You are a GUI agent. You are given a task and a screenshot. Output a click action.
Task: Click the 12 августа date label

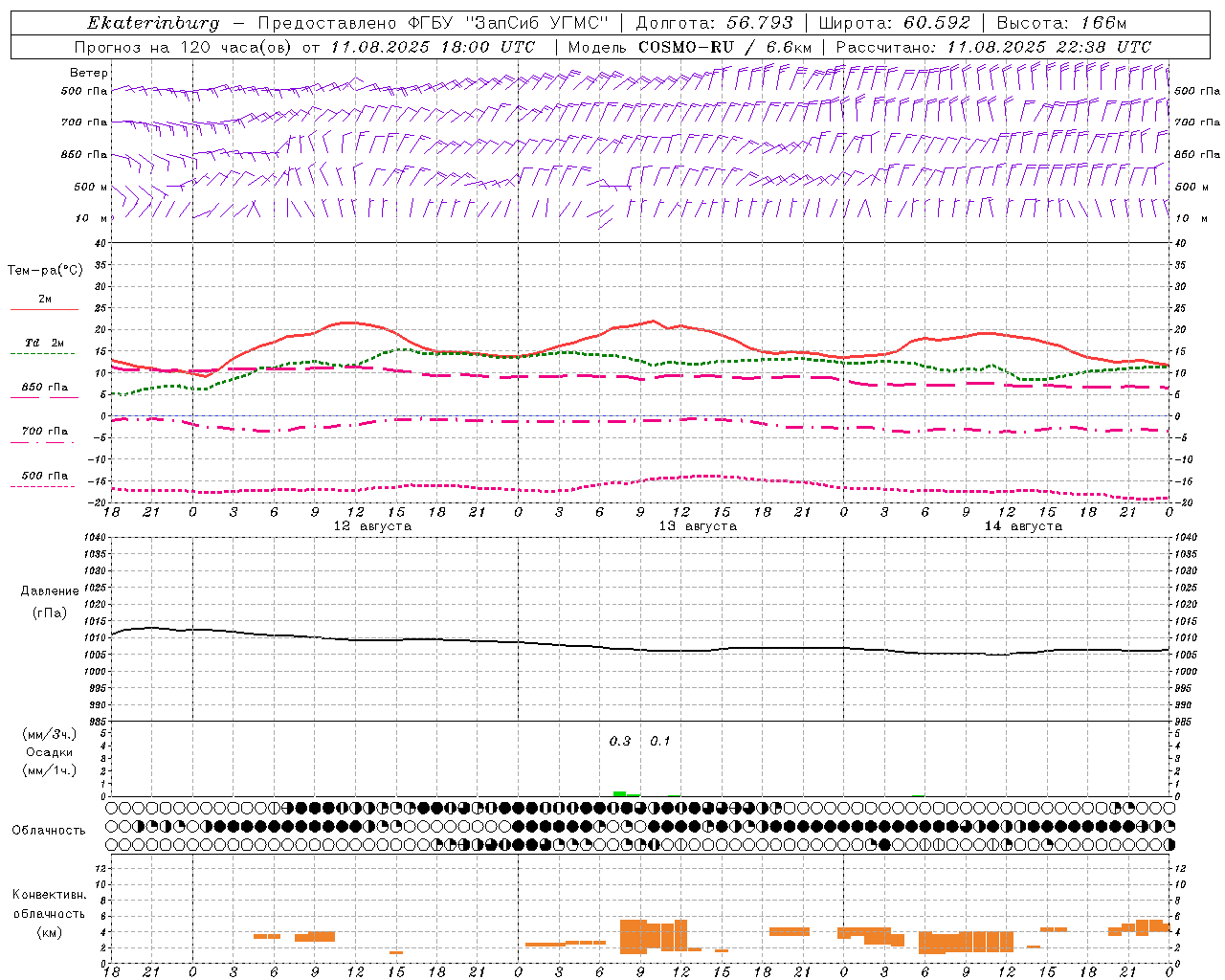click(372, 526)
